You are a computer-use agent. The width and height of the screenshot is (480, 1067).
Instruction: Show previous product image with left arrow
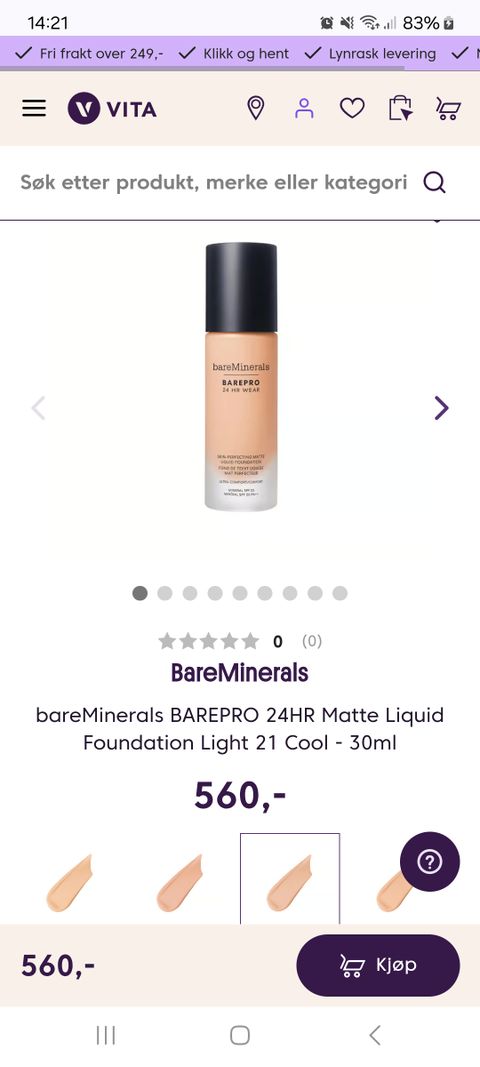click(38, 408)
